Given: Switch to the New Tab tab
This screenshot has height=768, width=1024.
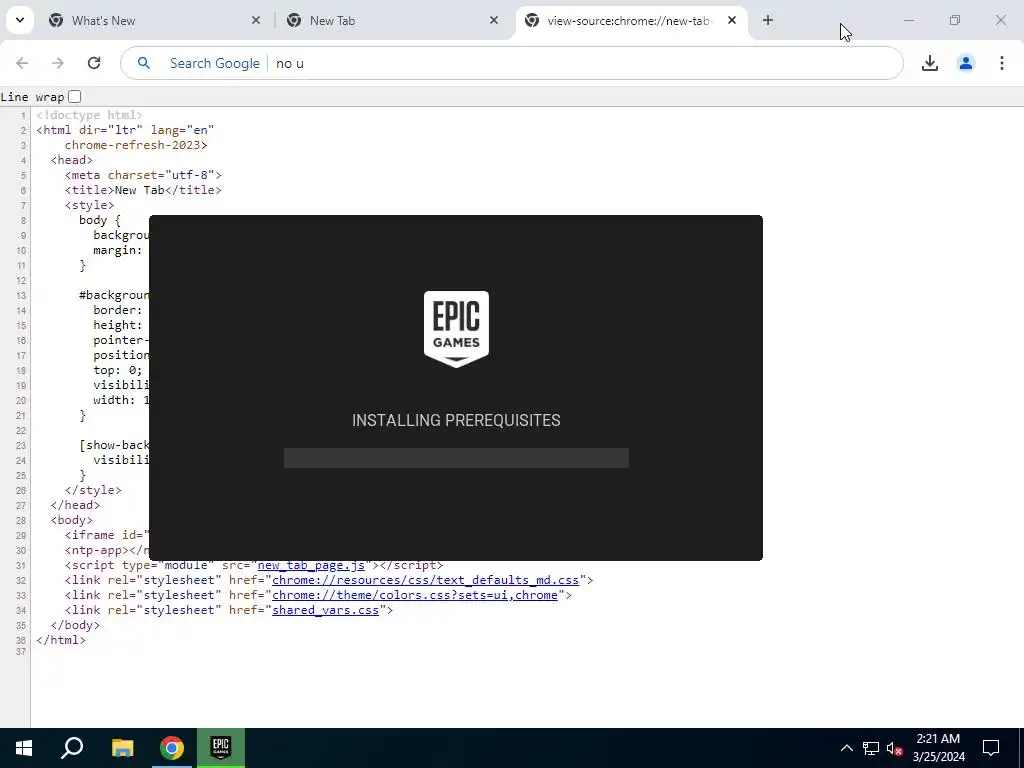Looking at the screenshot, I should (x=393, y=21).
